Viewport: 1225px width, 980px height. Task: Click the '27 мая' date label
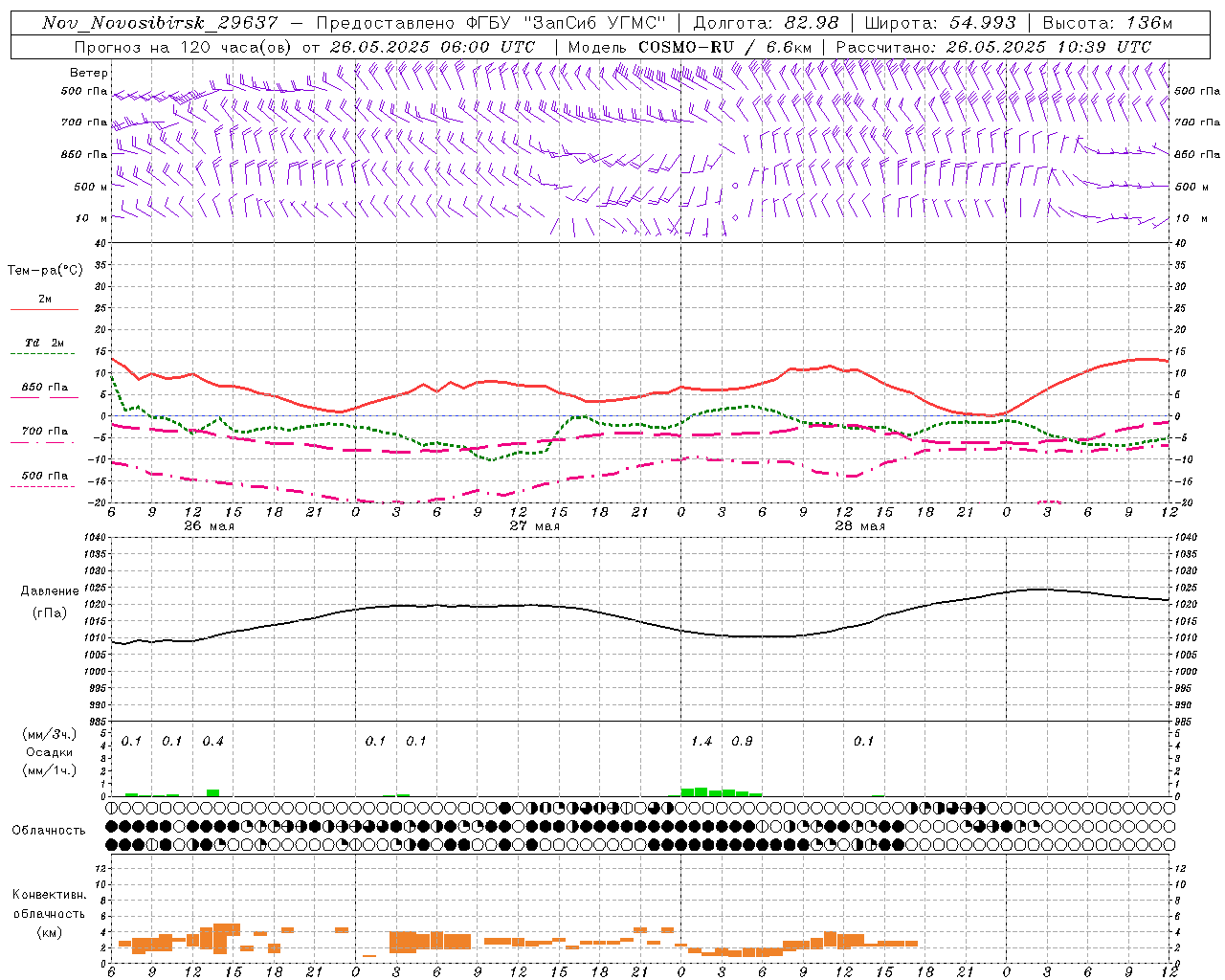(534, 526)
